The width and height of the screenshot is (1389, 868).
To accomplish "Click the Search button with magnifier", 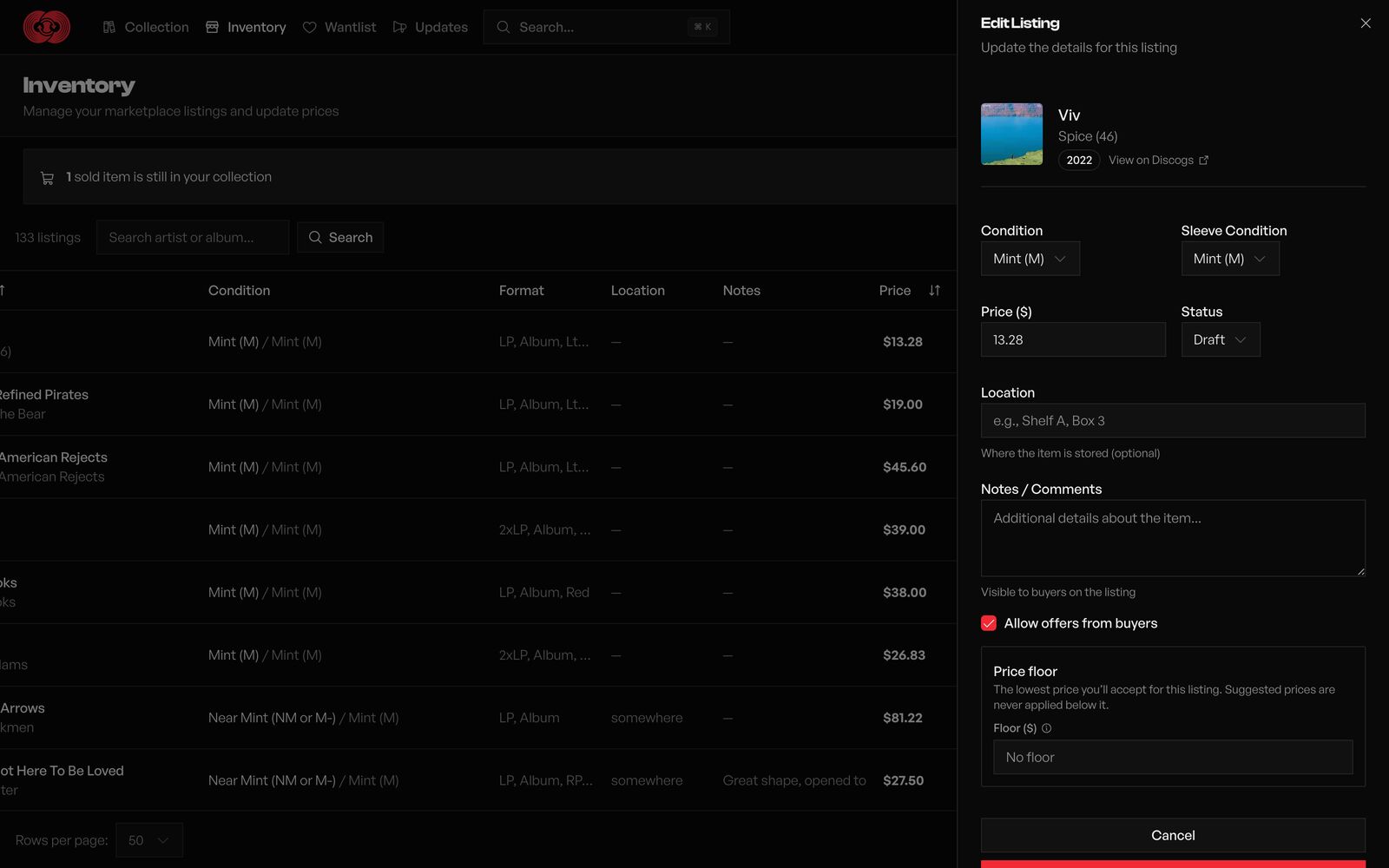I will (340, 237).
